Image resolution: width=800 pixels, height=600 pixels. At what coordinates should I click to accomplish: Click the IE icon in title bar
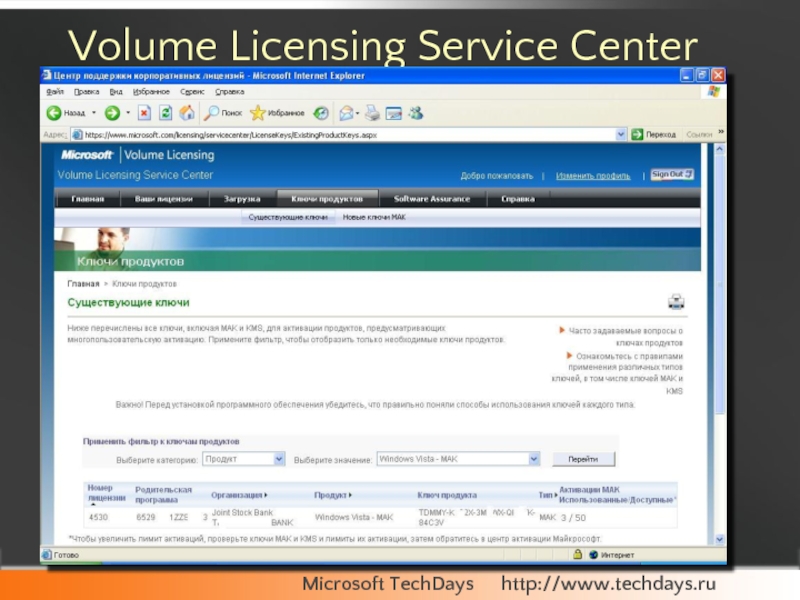click(46, 76)
